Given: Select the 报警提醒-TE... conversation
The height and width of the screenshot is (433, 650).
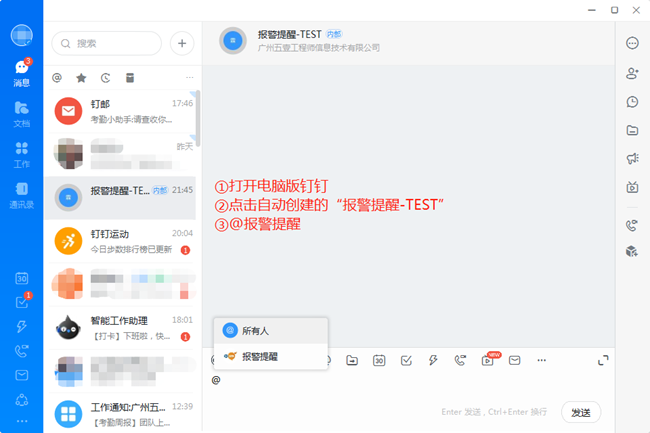Looking at the screenshot, I should (x=120, y=198).
